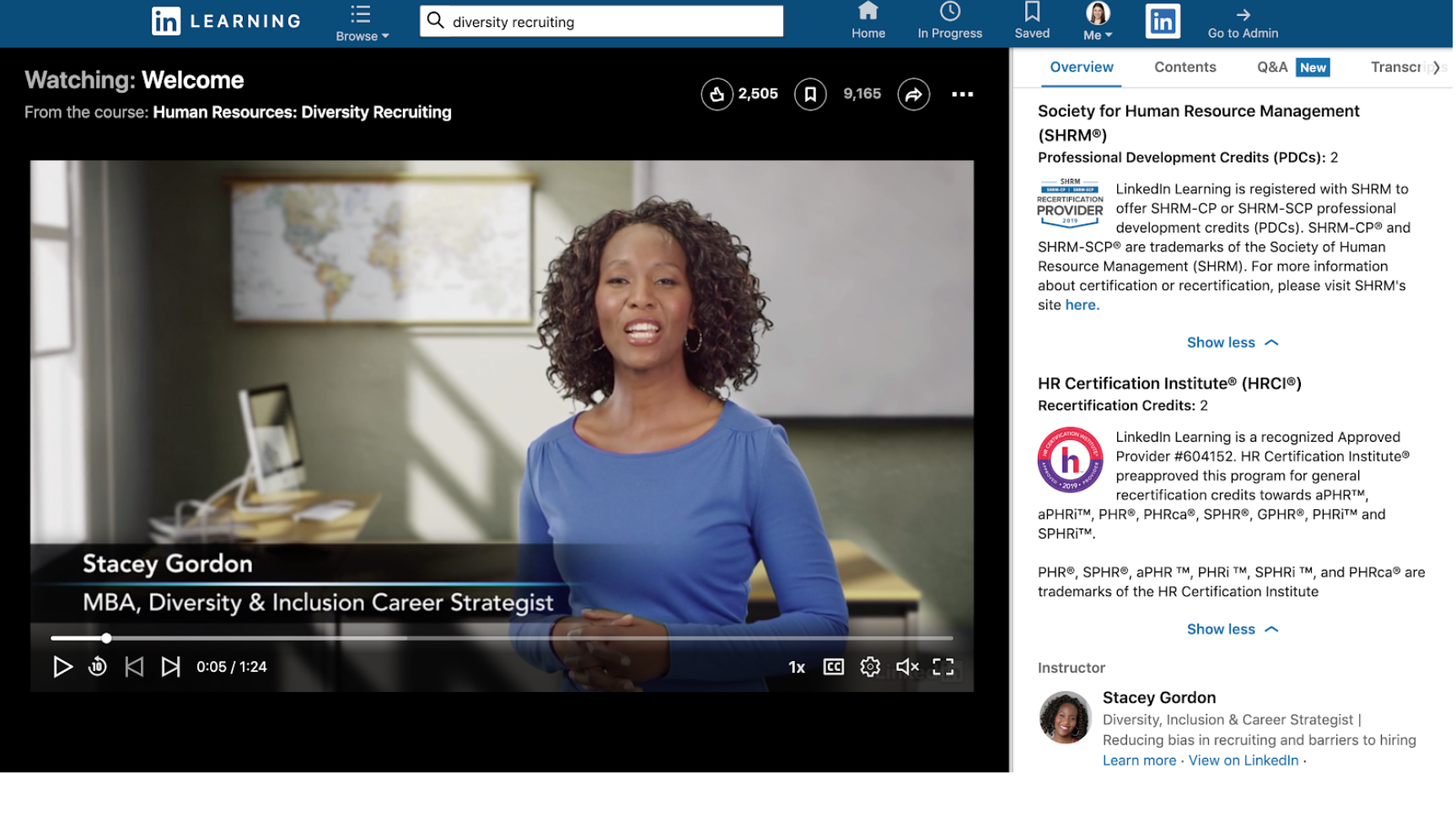Go to the previous video
This screenshot has width=1456, height=816.
134,667
